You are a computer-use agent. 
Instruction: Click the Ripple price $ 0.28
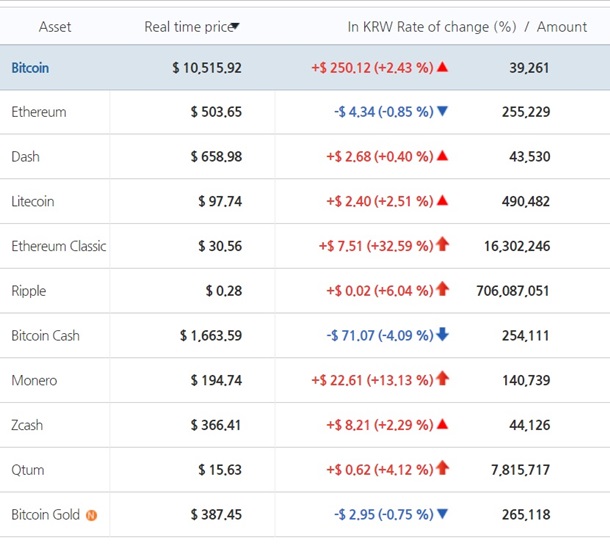224,291
